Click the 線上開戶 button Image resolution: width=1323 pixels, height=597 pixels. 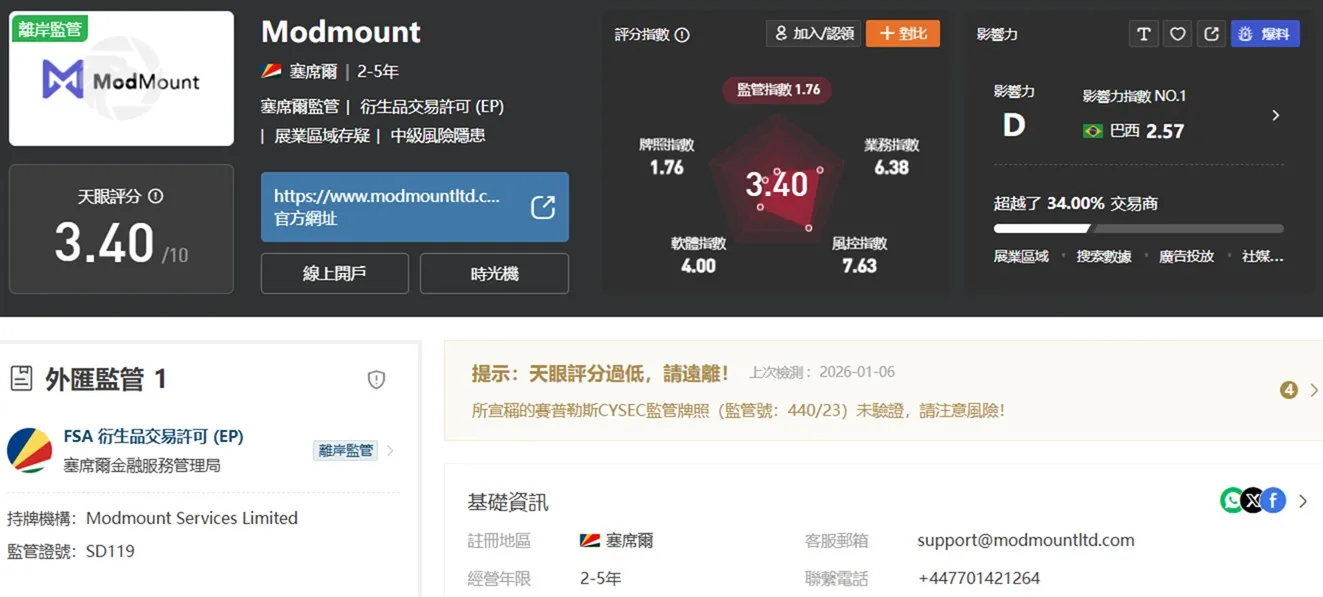(x=334, y=273)
